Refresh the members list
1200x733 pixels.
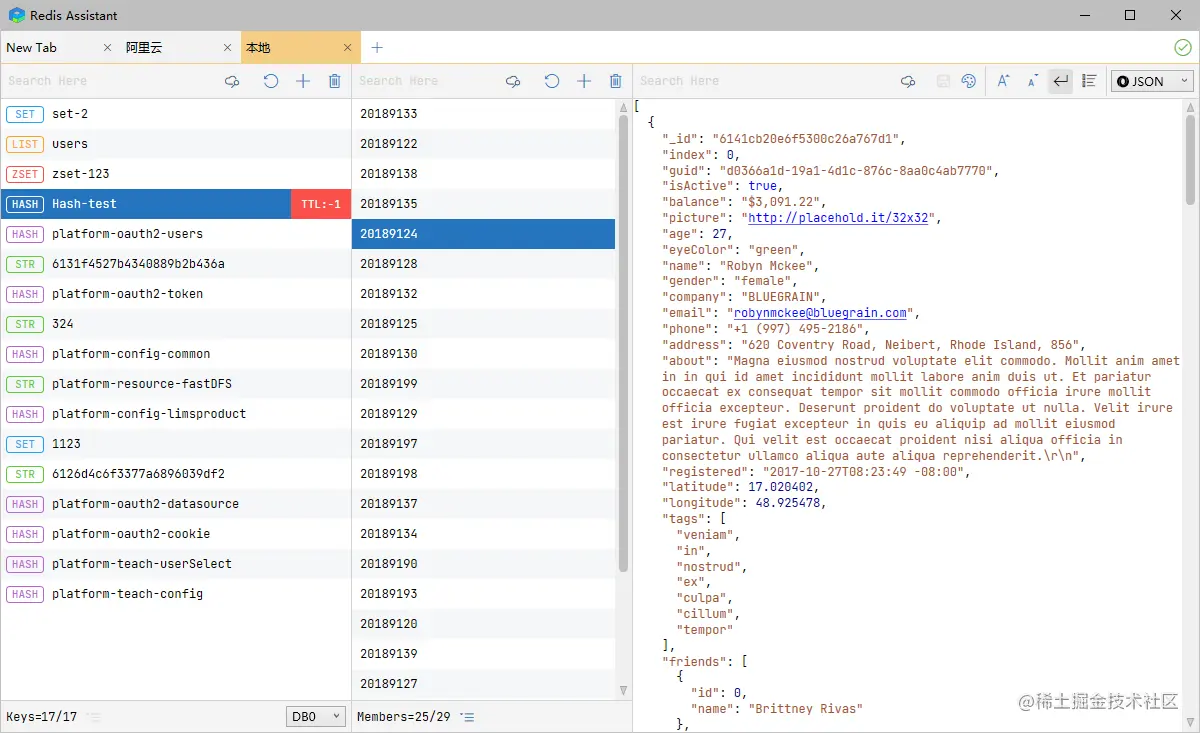click(x=551, y=81)
